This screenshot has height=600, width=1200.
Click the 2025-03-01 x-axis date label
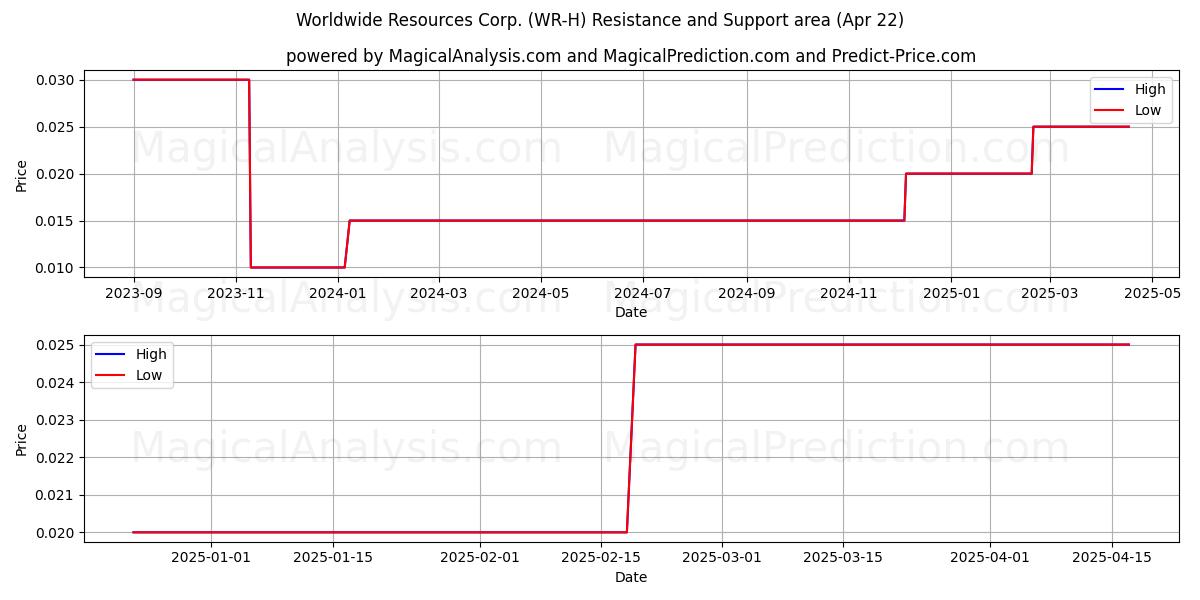(x=722, y=558)
